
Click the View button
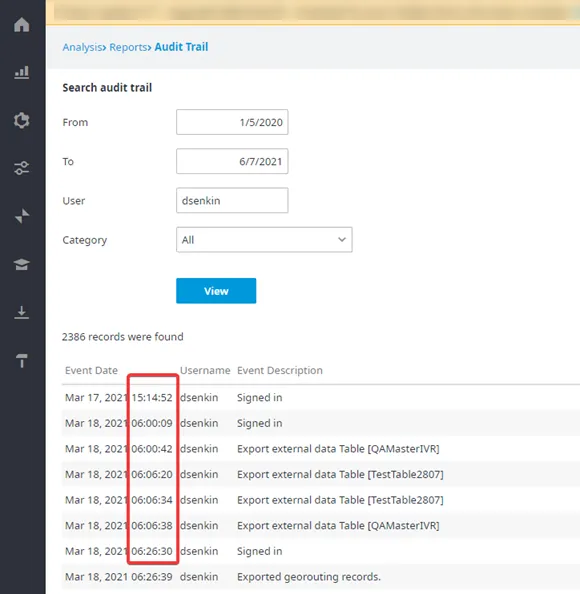(x=216, y=291)
